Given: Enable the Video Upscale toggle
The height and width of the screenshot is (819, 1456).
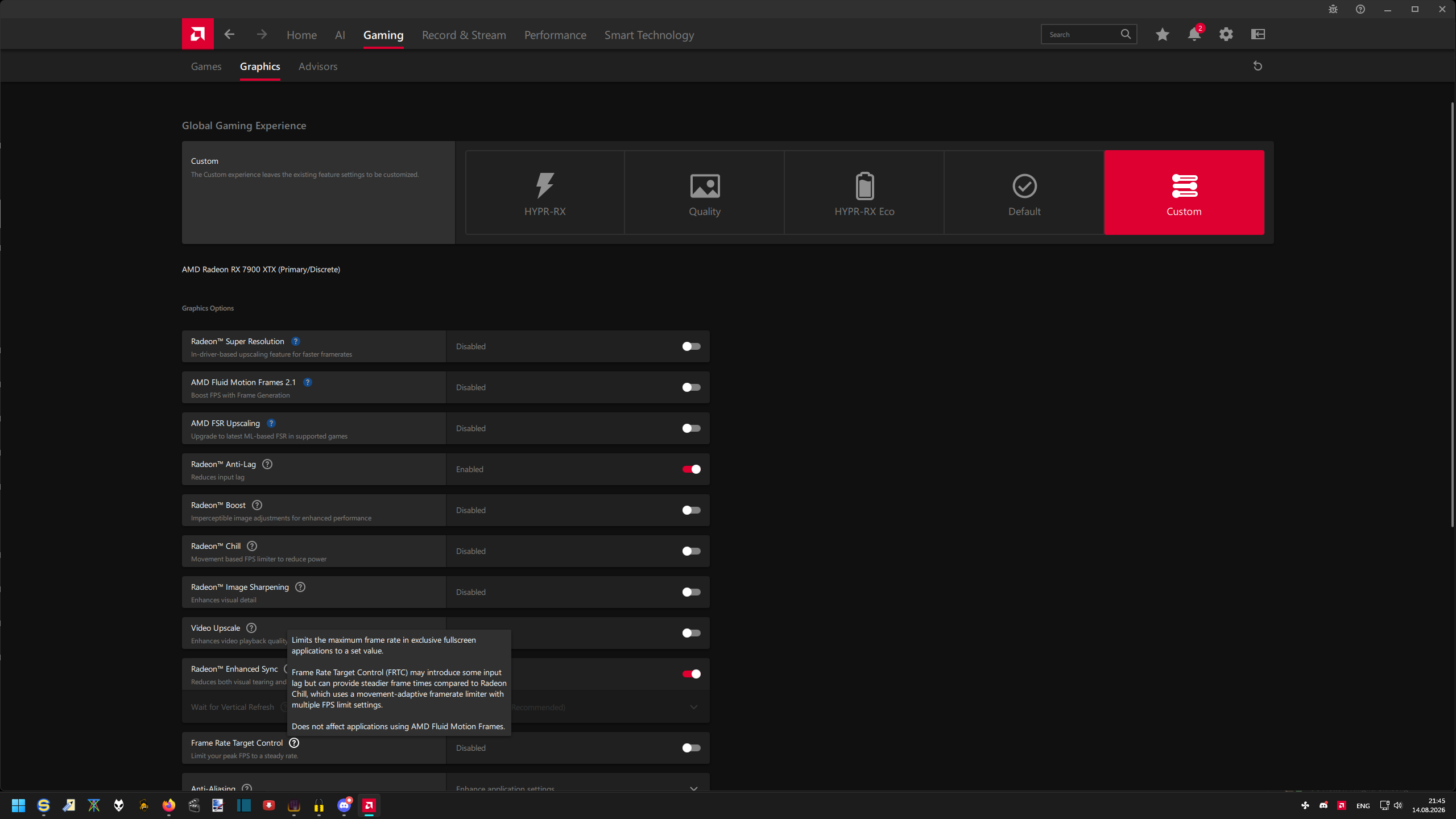Looking at the screenshot, I should pos(692,633).
